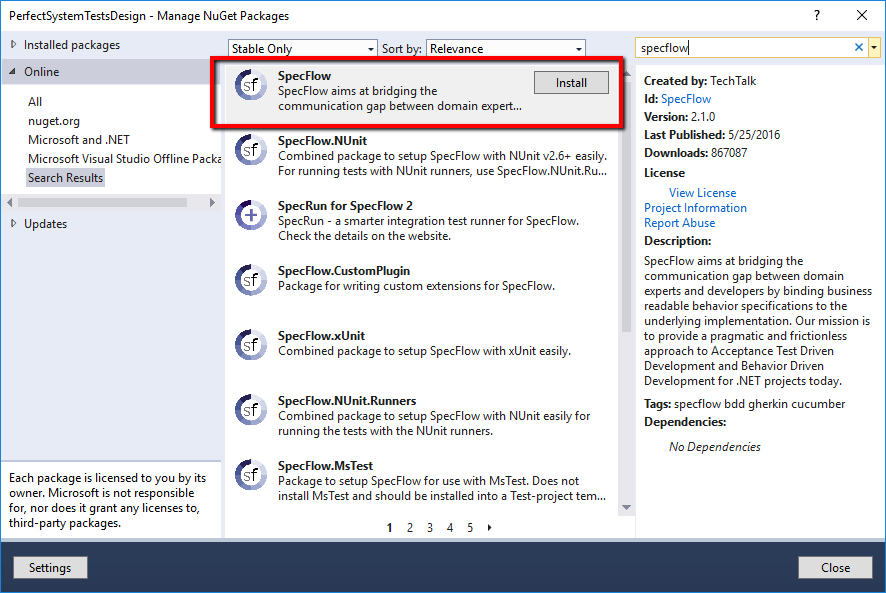Open the Stable Only filter dropdown

[x=369, y=47]
